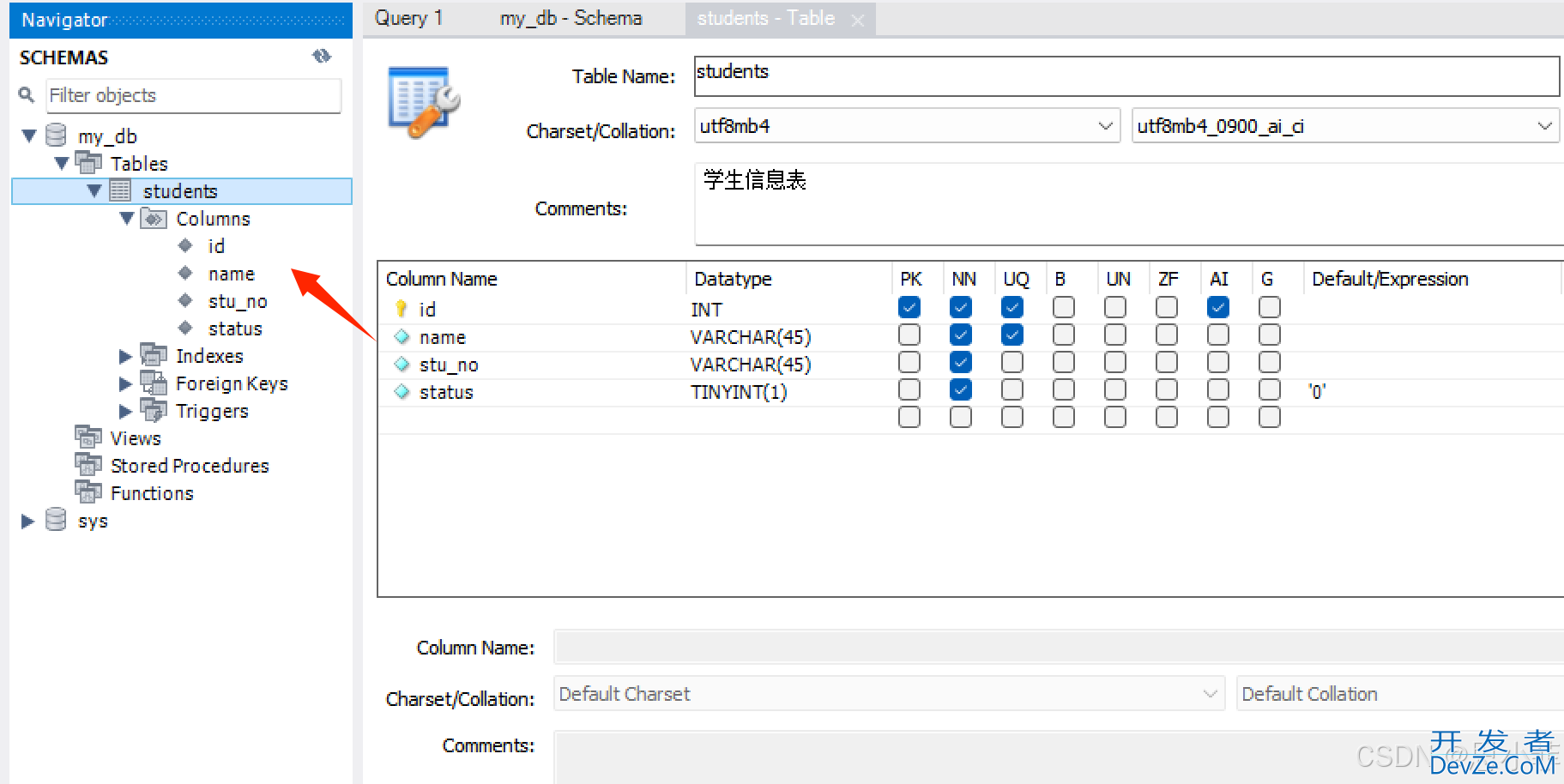Click the search magnifier icon in Navigator
This screenshot has width=1564, height=784.
pyautogui.click(x=27, y=94)
